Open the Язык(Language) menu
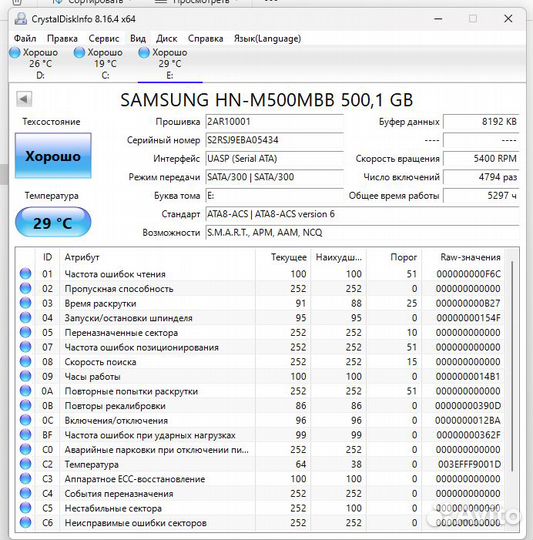 pos(267,38)
